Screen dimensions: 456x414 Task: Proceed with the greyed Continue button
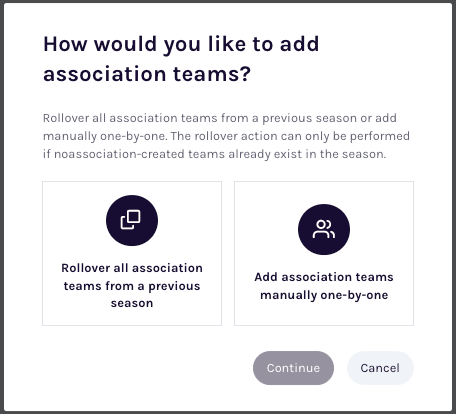293,368
